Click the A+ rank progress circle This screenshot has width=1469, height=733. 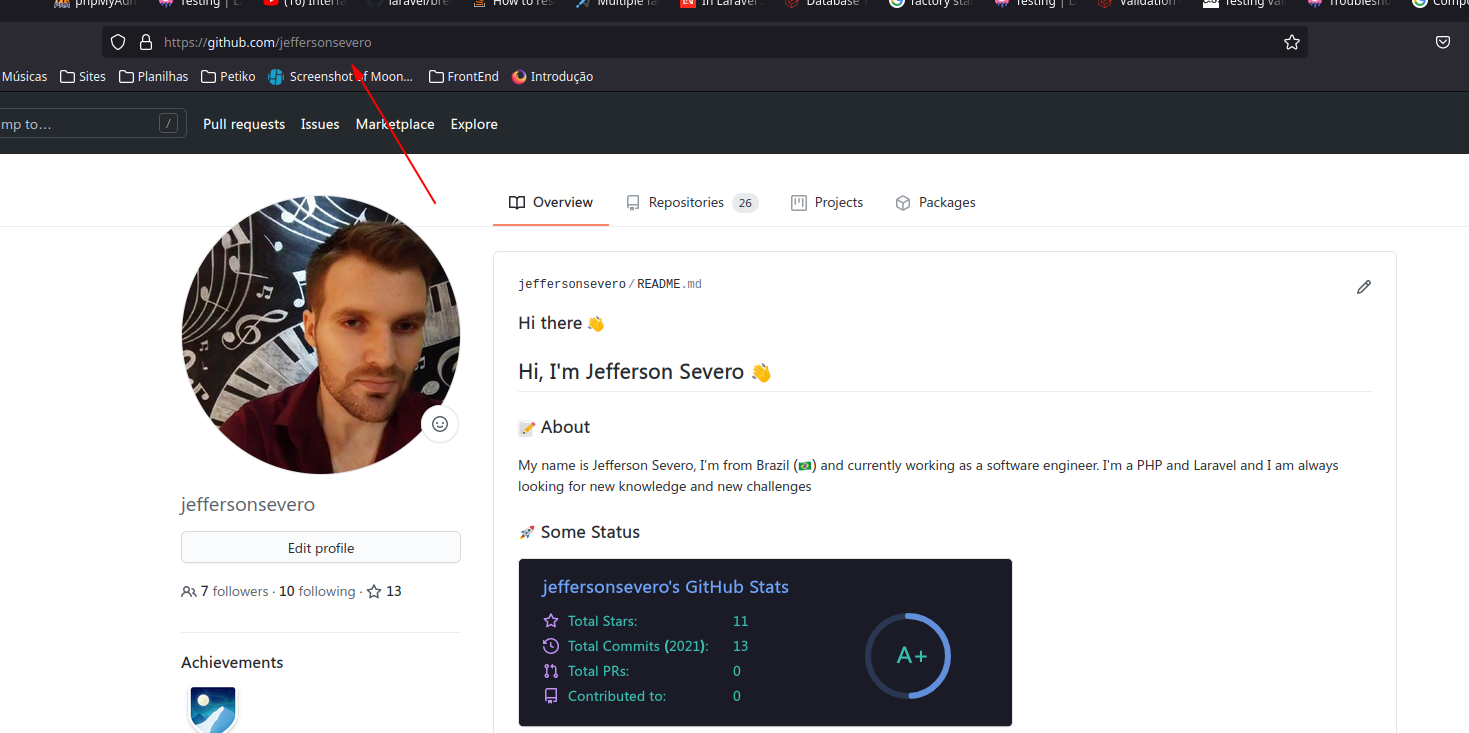908,656
